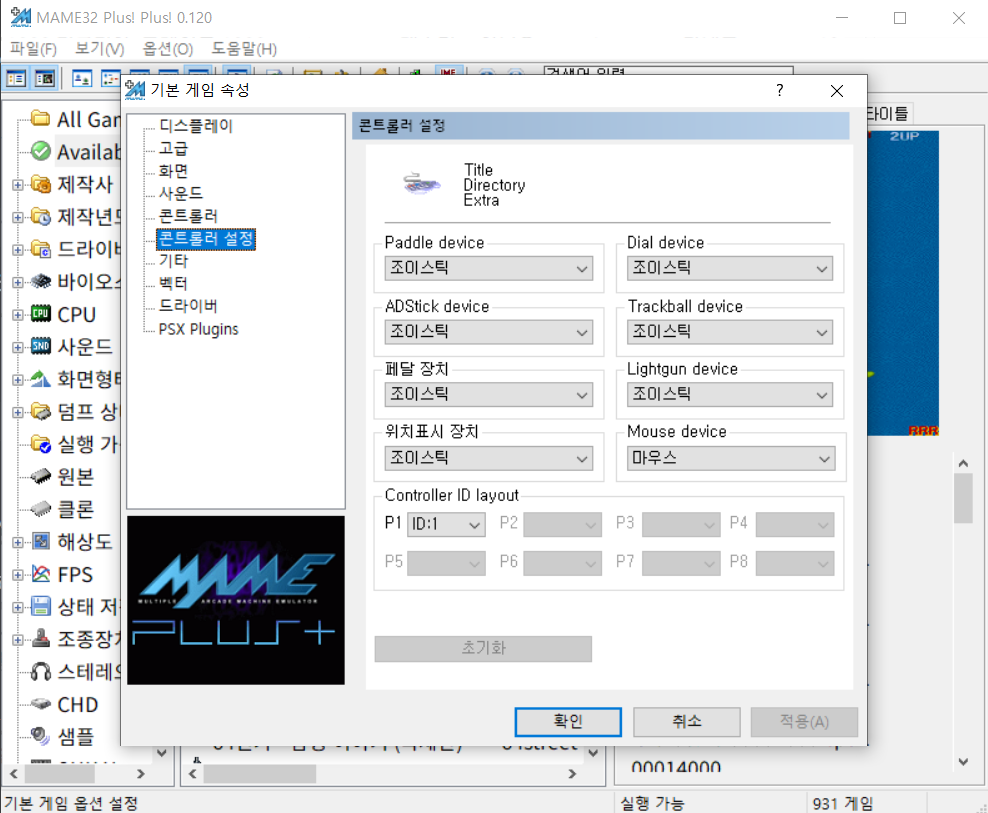Select the 사운드 SND folder in main tree
The width and height of the screenshot is (988, 813).
[41, 346]
